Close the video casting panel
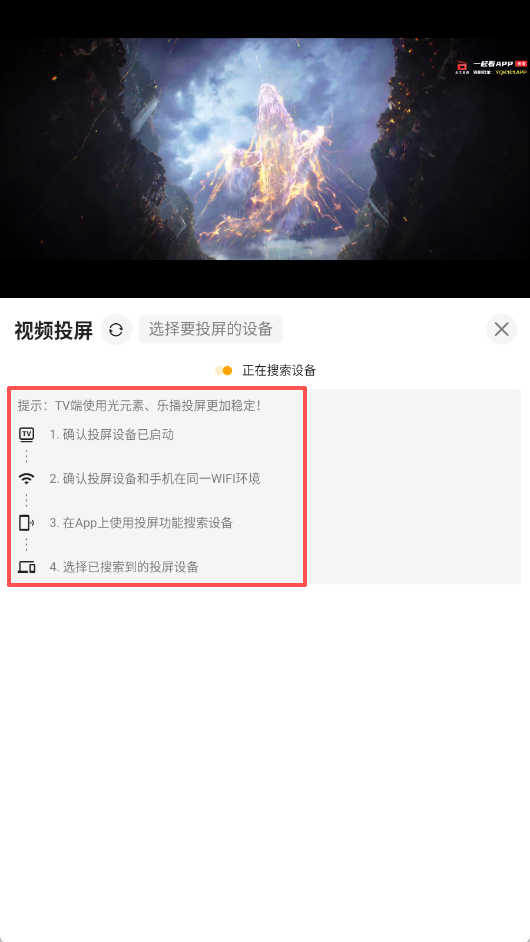Image resolution: width=530 pixels, height=942 pixels. [x=501, y=329]
